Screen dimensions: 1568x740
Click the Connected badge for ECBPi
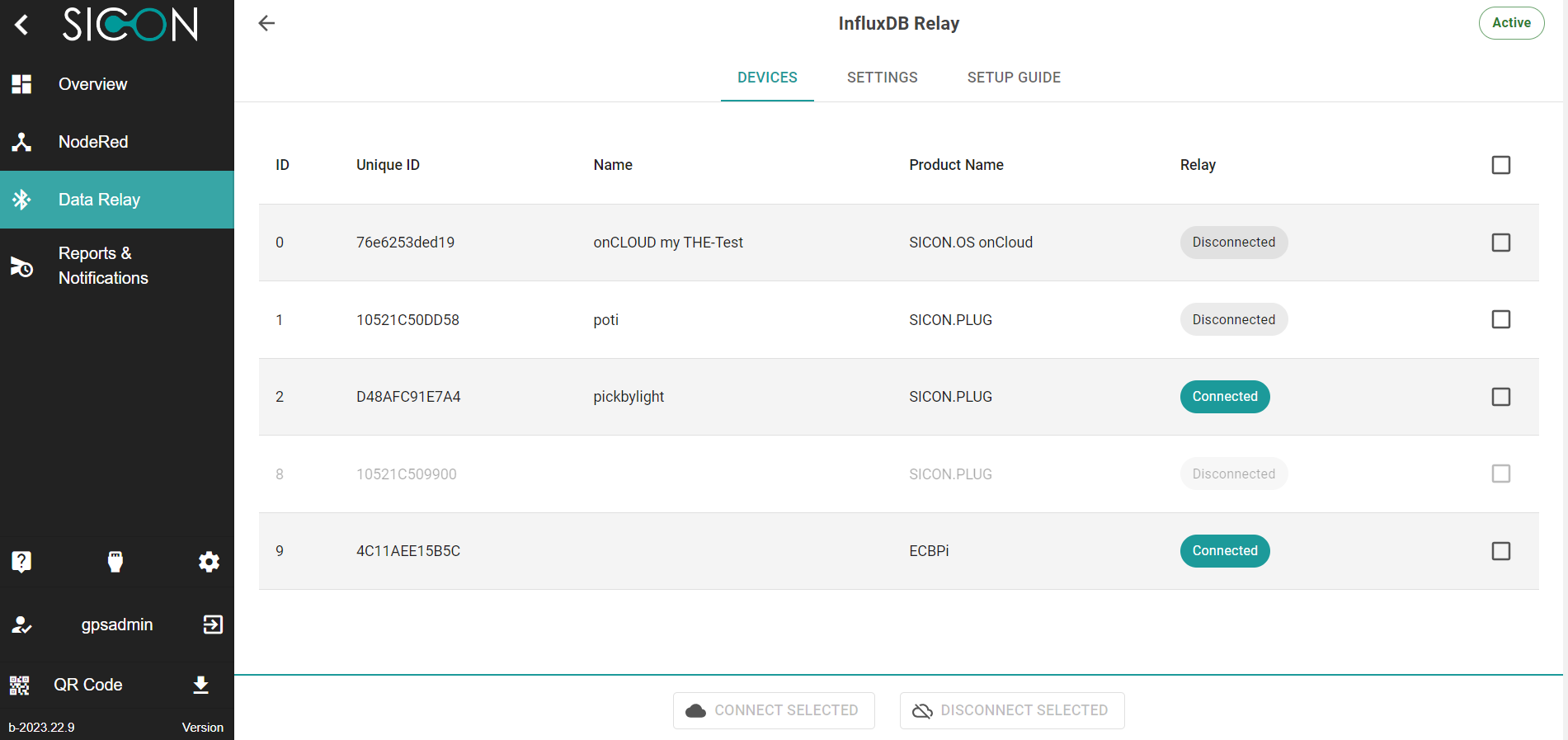(1225, 551)
